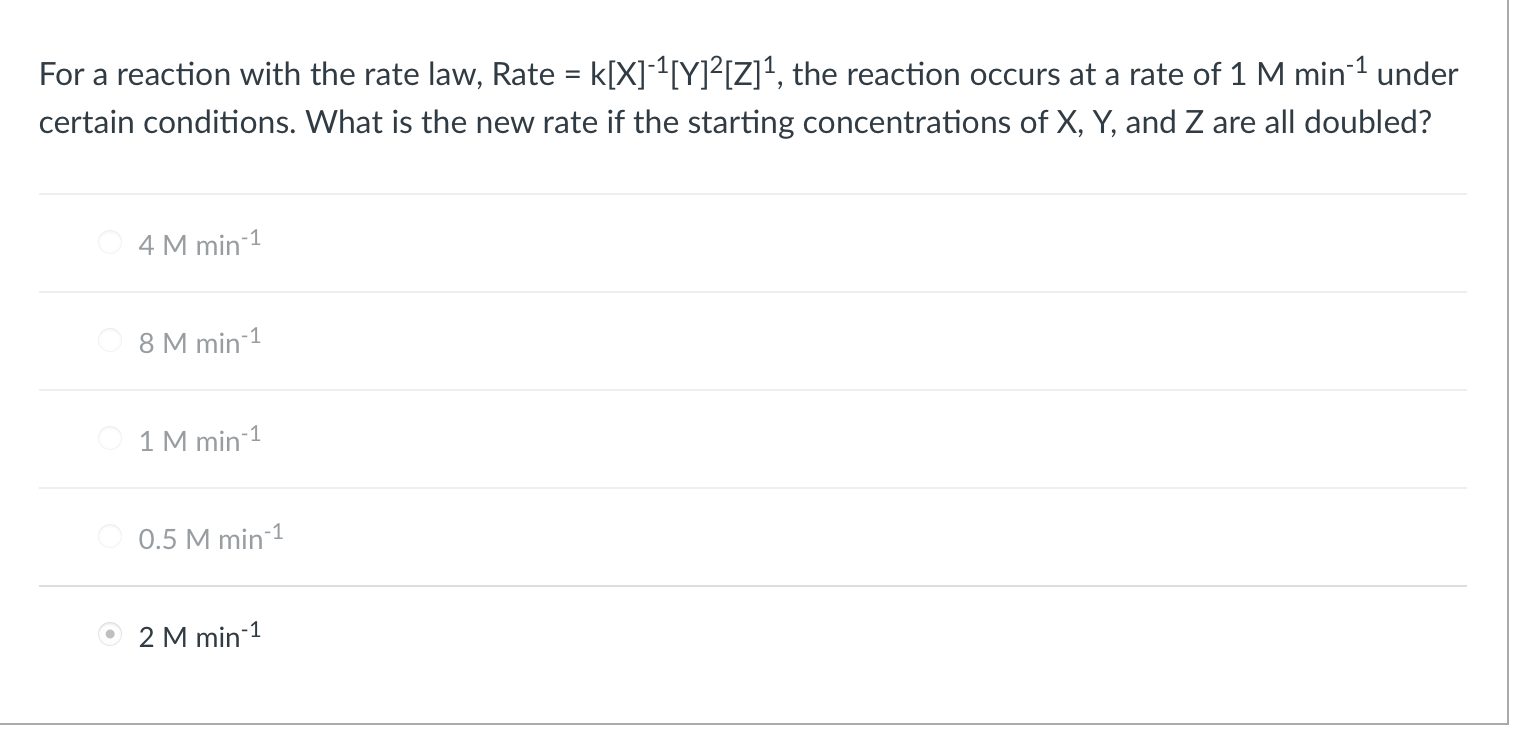This screenshot has height=746, width=1522.
Task: Click the 1 M min⁻¹ answer text label
Action: [198, 438]
